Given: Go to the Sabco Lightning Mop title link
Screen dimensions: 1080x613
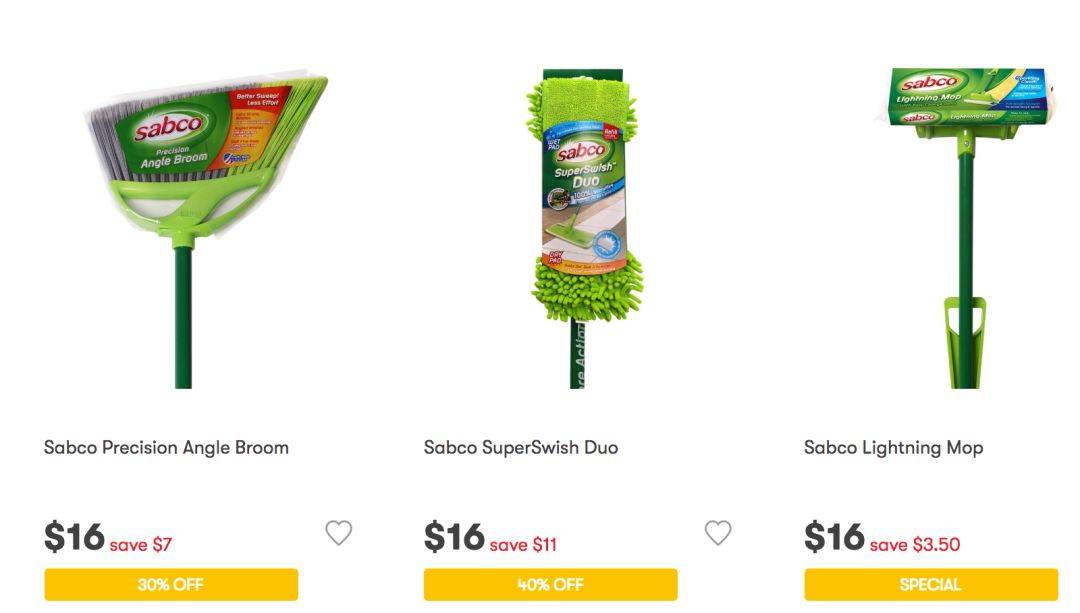Looking at the screenshot, I should click(893, 448).
